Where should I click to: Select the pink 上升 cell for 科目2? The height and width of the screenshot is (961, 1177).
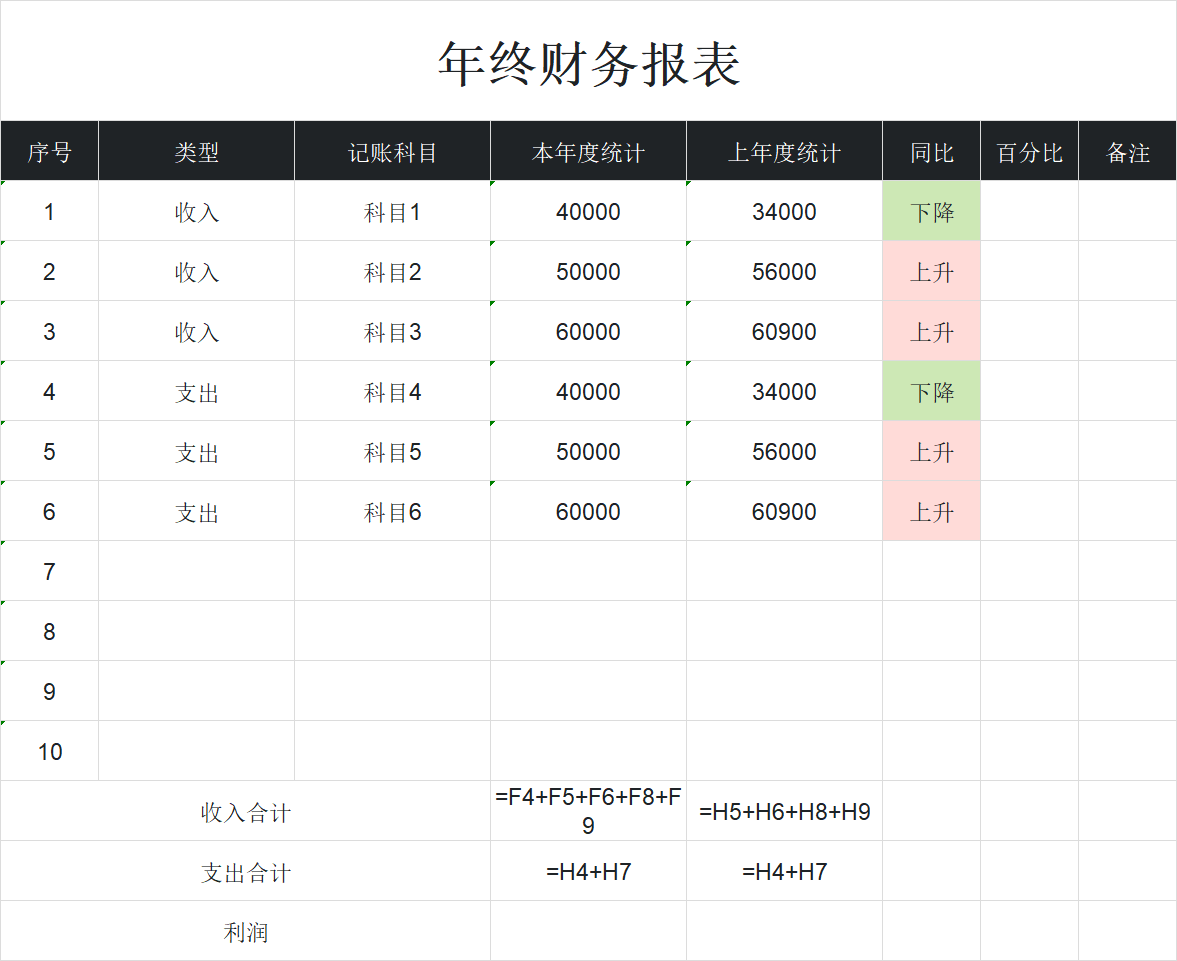pyautogui.click(x=930, y=271)
